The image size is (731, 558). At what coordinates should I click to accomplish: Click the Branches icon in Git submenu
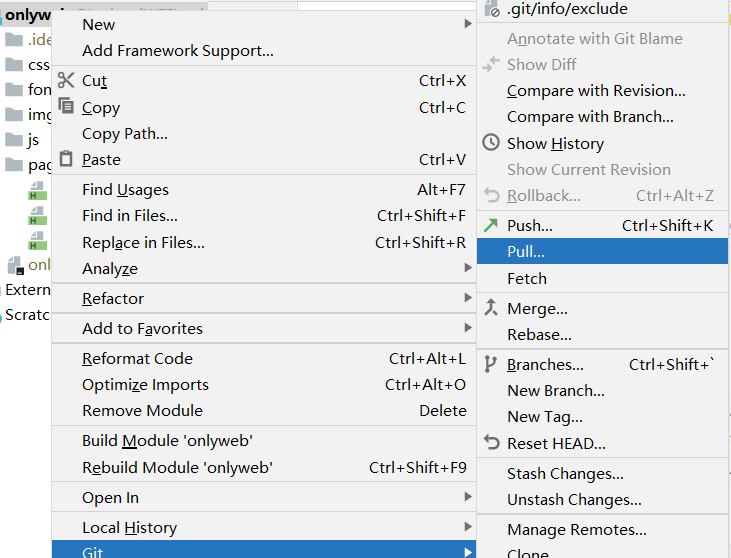(490, 364)
